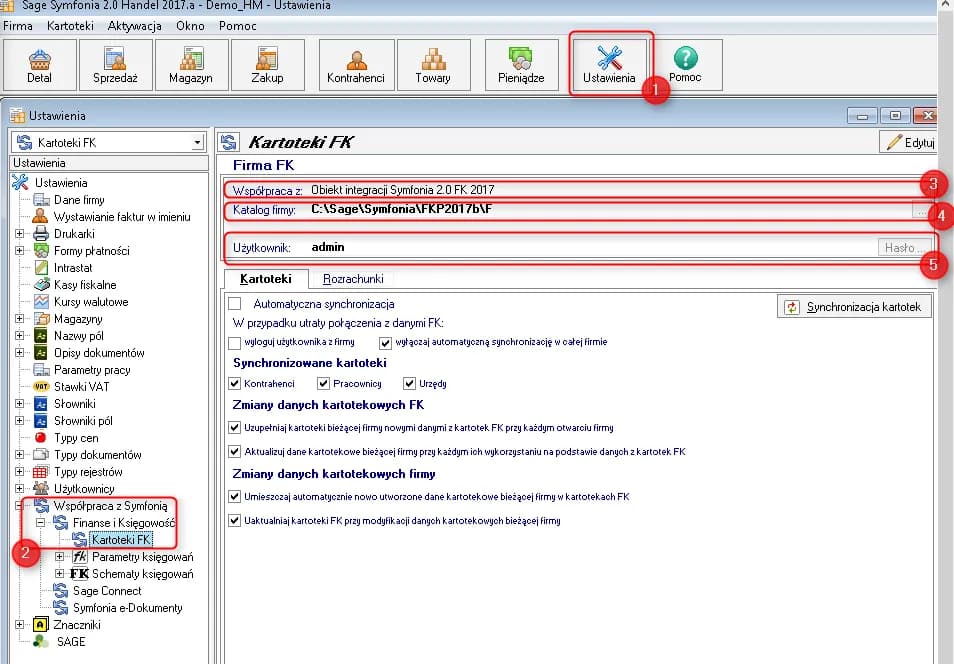The width and height of the screenshot is (954, 664).
Task: Launch the Towary module
Action: pos(433,65)
